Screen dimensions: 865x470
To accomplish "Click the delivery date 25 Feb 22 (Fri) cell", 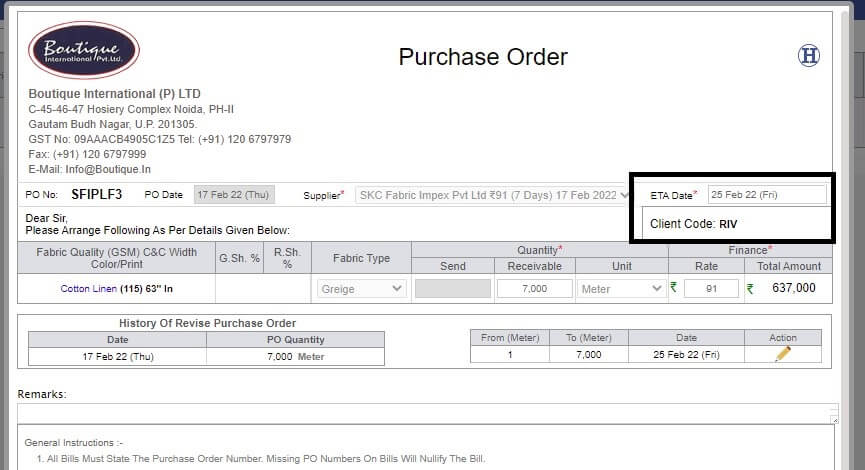I will coord(686,354).
